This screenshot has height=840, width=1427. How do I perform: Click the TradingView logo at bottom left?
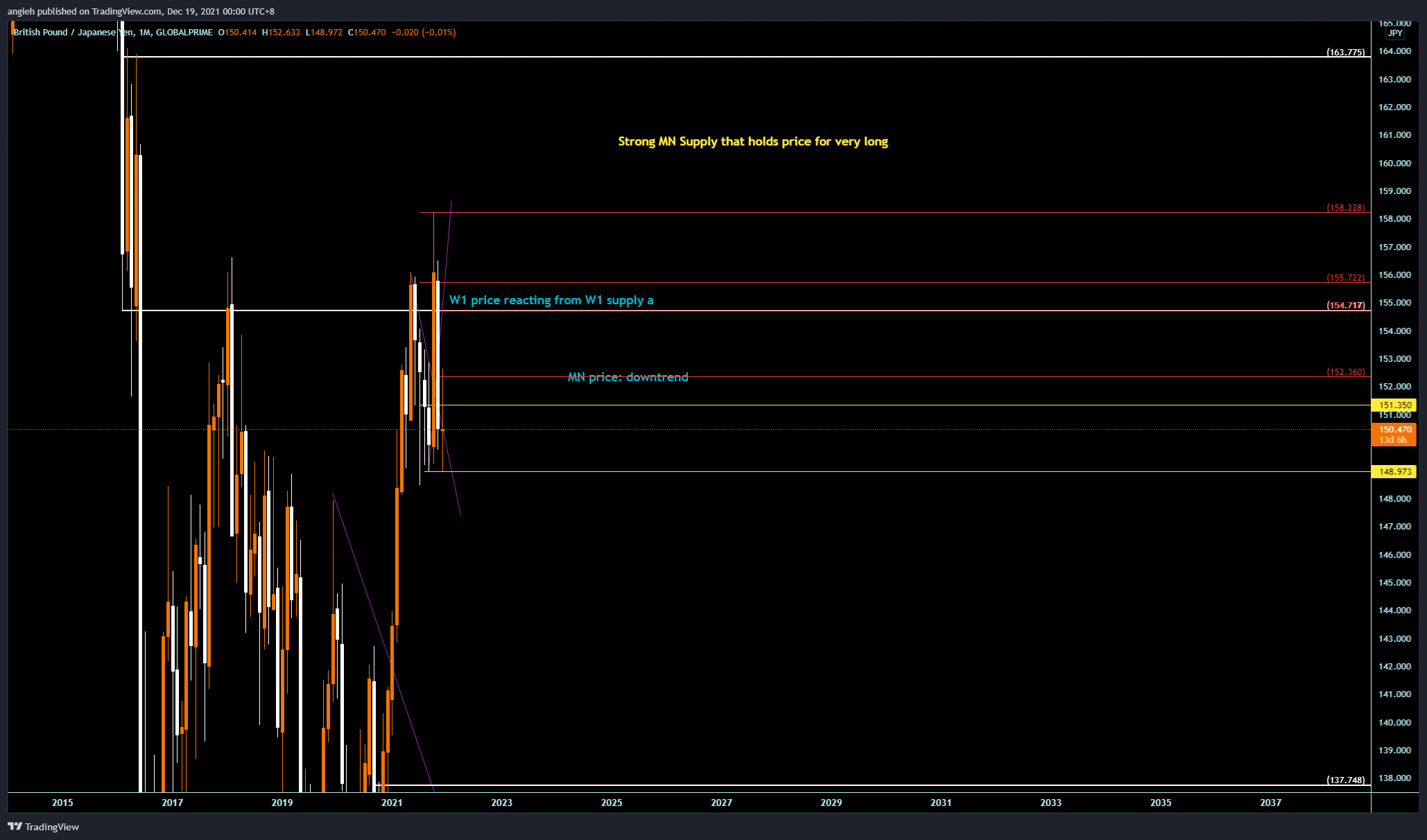[43, 826]
